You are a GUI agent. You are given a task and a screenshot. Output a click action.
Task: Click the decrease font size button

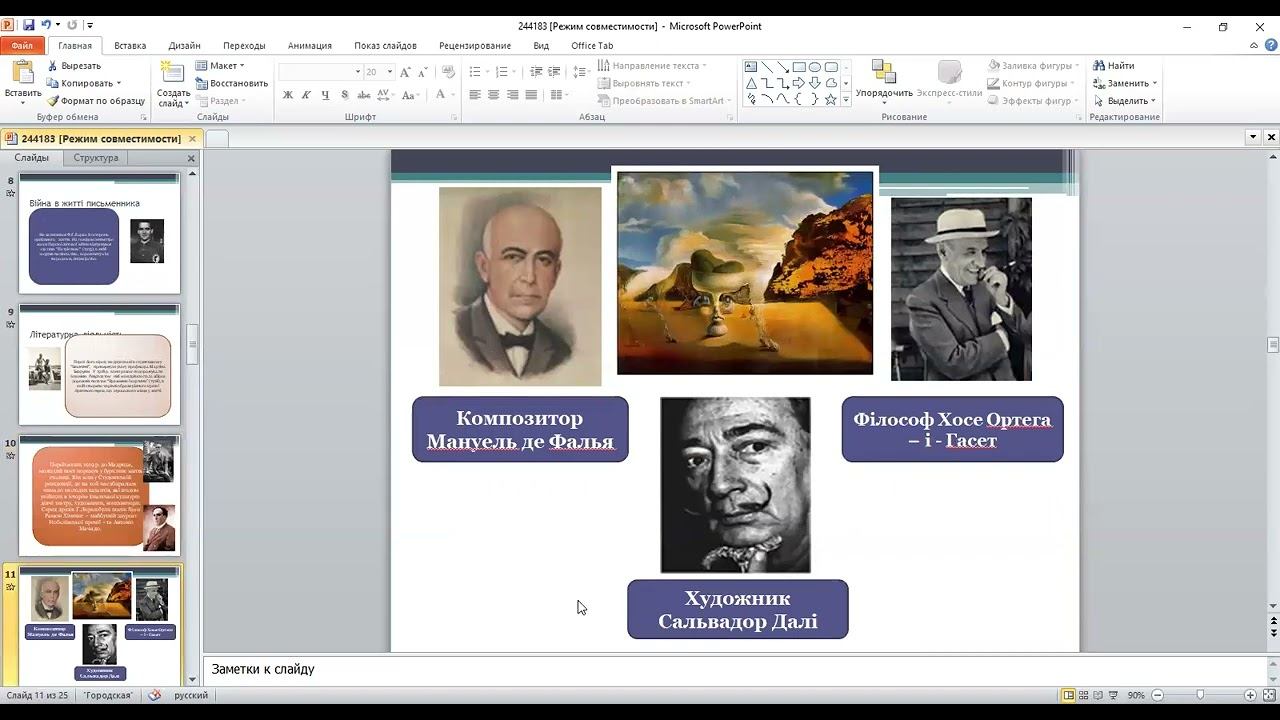tap(421, 72)
